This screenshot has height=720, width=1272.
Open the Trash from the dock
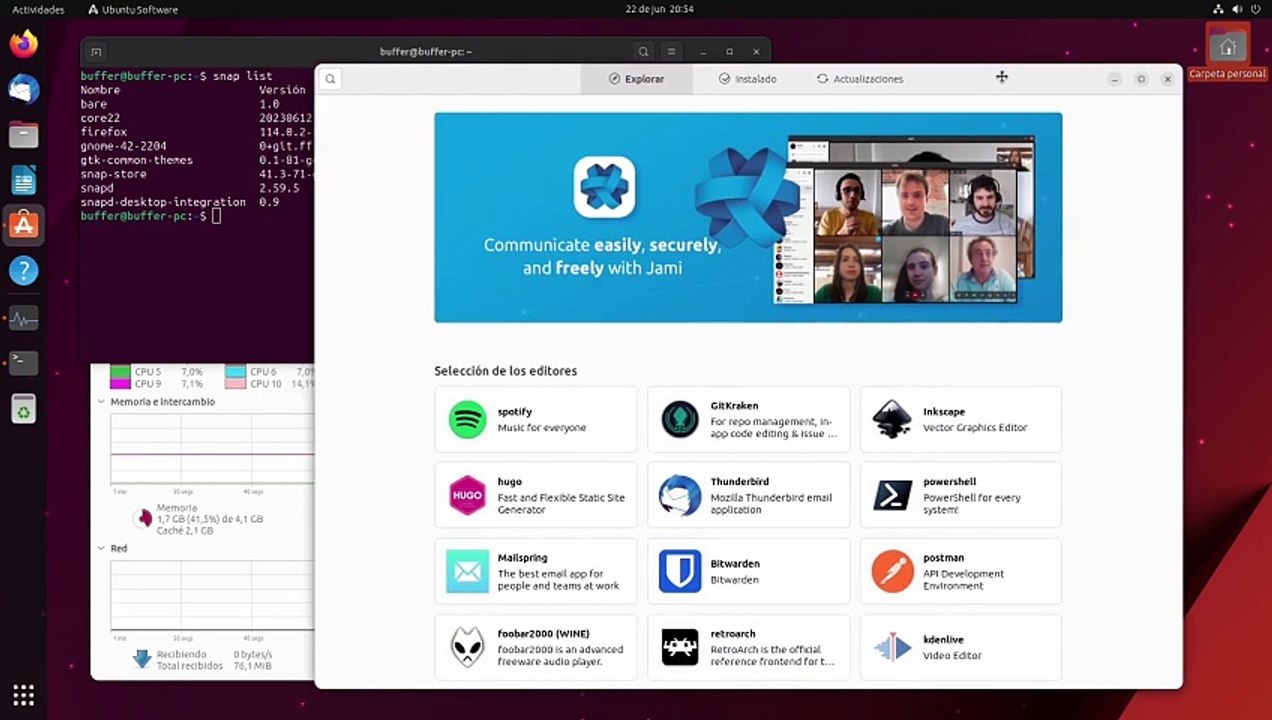(23, 409)
